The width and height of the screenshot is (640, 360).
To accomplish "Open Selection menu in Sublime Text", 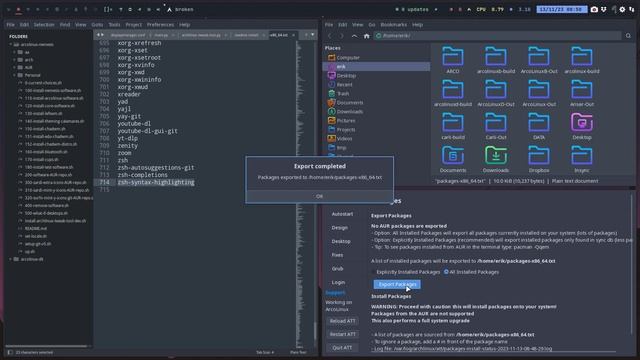I will tap(44, 24).
